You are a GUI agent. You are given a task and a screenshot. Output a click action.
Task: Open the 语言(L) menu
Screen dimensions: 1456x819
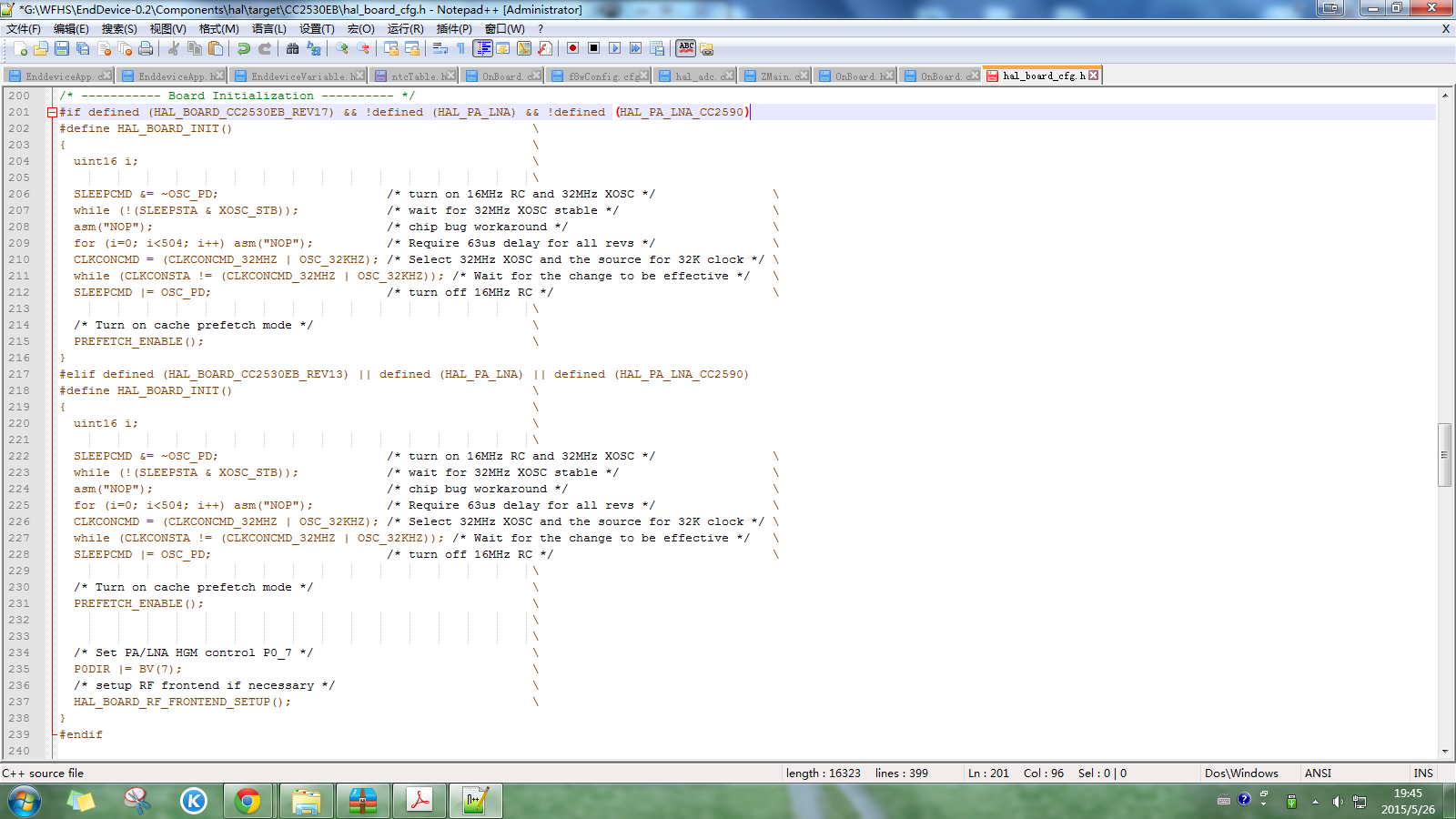(269, 28)
